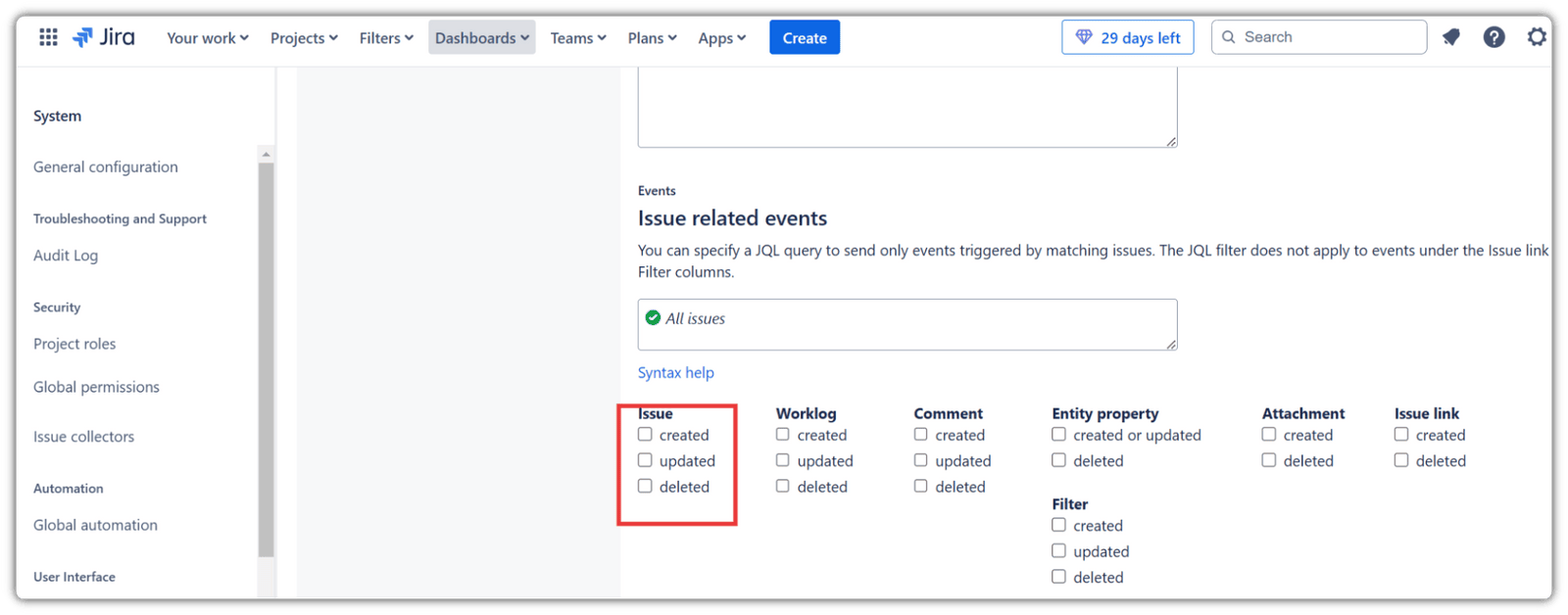Screen dimensions: 1568x615
Task: Click the blue Create button
Action: pyautogui.click(x=805, y=38)
